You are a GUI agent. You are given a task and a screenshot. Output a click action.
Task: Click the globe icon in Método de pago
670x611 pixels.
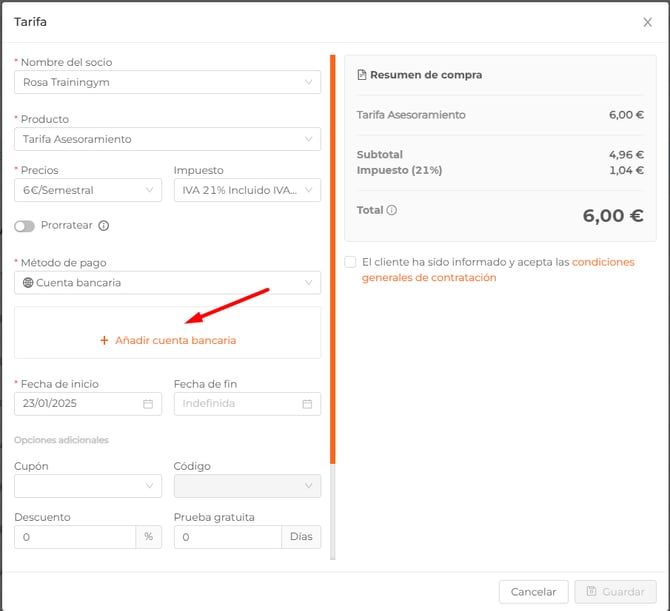[x=28, y=283]
